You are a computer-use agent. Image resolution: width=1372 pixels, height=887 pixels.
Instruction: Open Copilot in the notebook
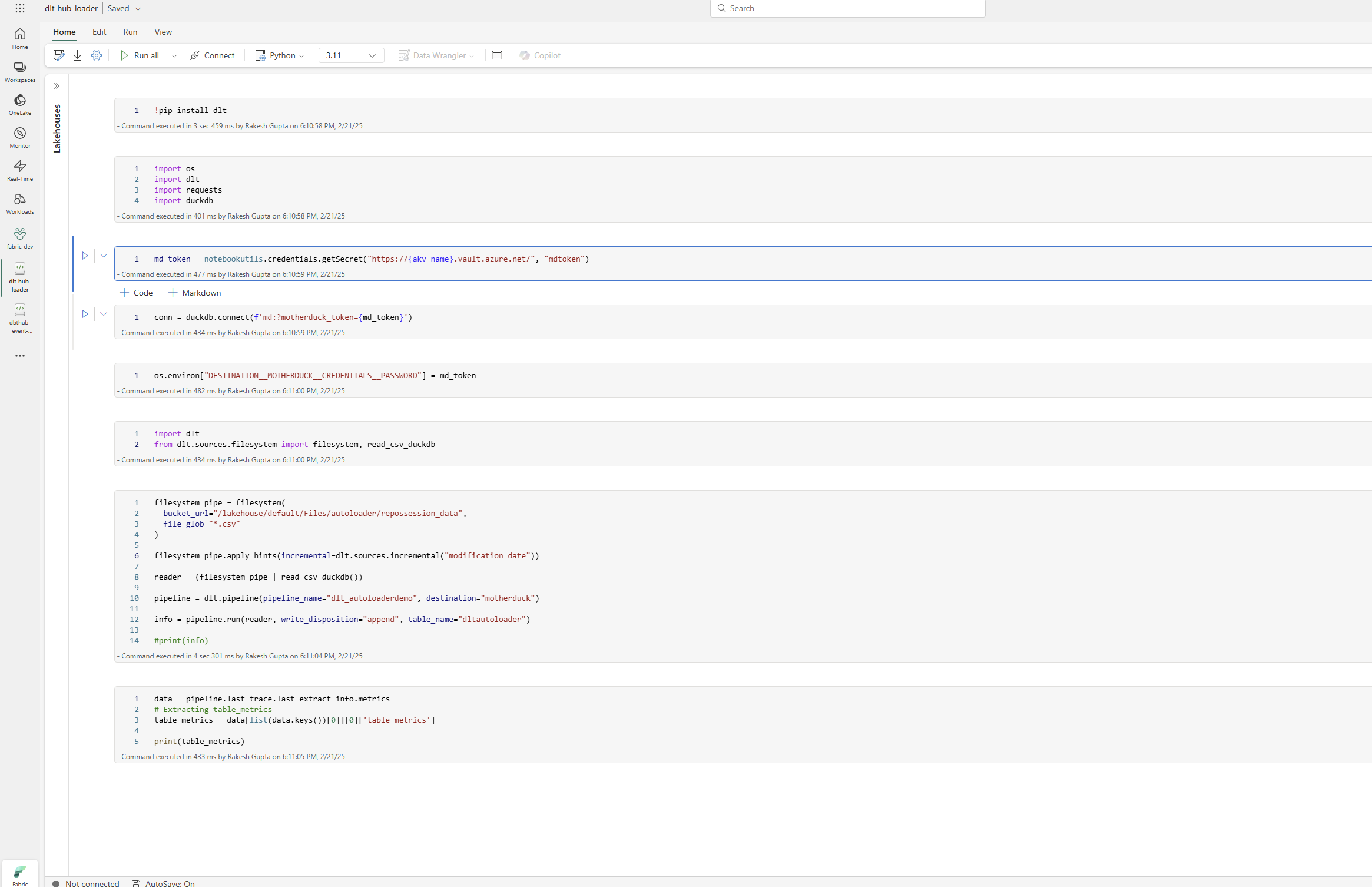pyautogui.click(x=539, y=55)
